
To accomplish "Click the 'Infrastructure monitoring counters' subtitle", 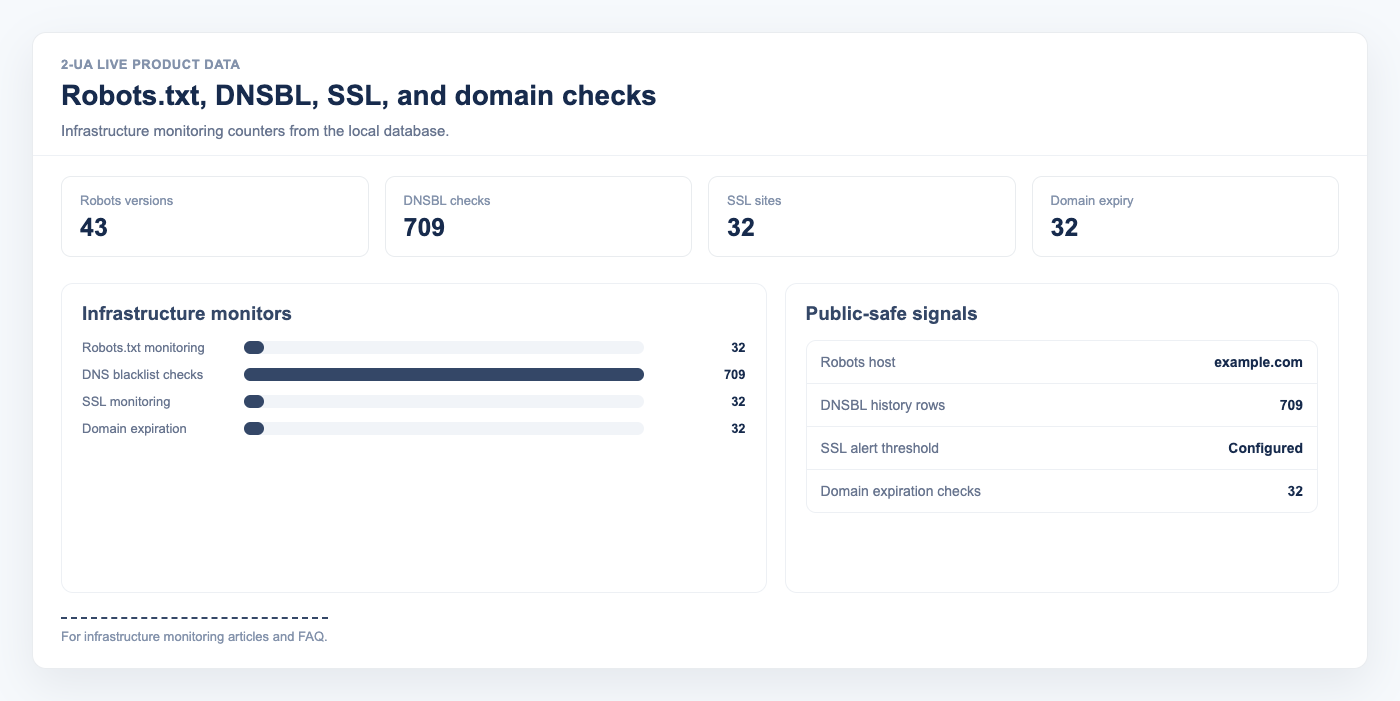I will click(x=255, y=131).
